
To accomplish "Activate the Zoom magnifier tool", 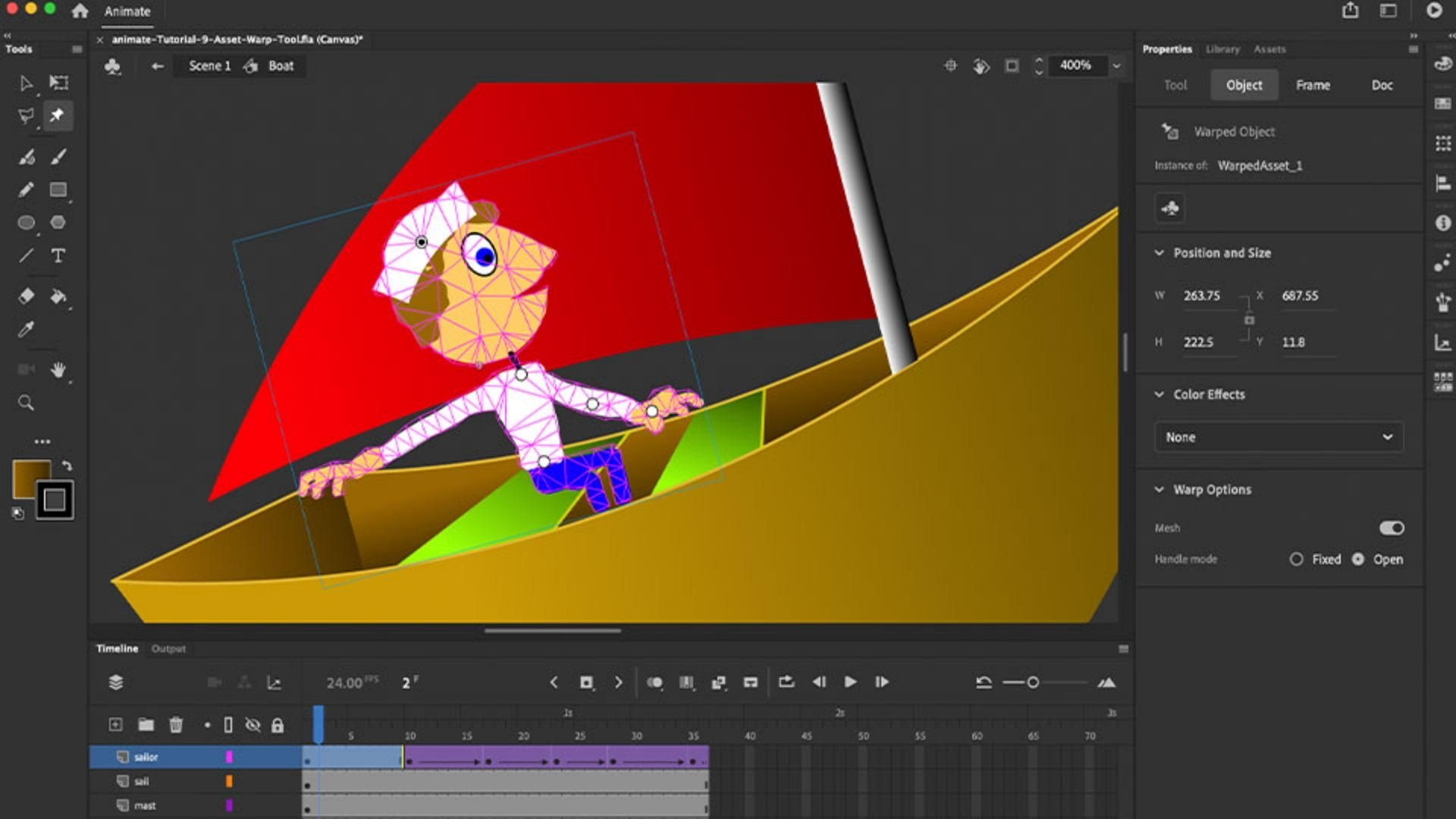I will 26,403.
